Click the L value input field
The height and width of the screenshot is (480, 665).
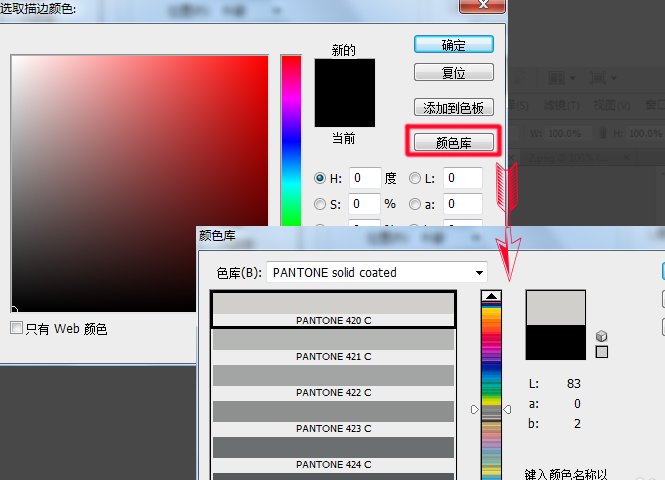463,178
